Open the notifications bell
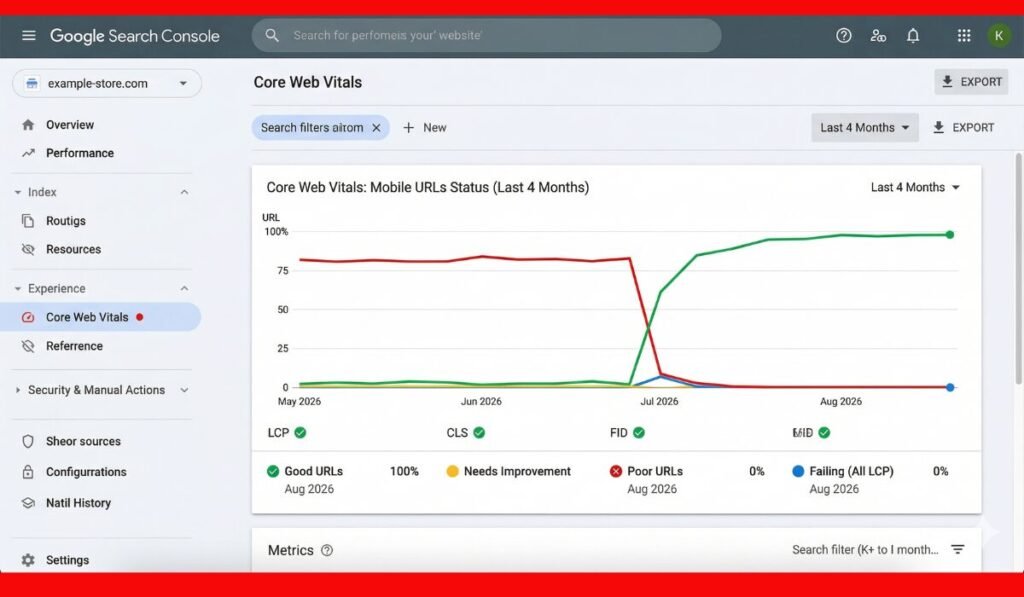 913,36
